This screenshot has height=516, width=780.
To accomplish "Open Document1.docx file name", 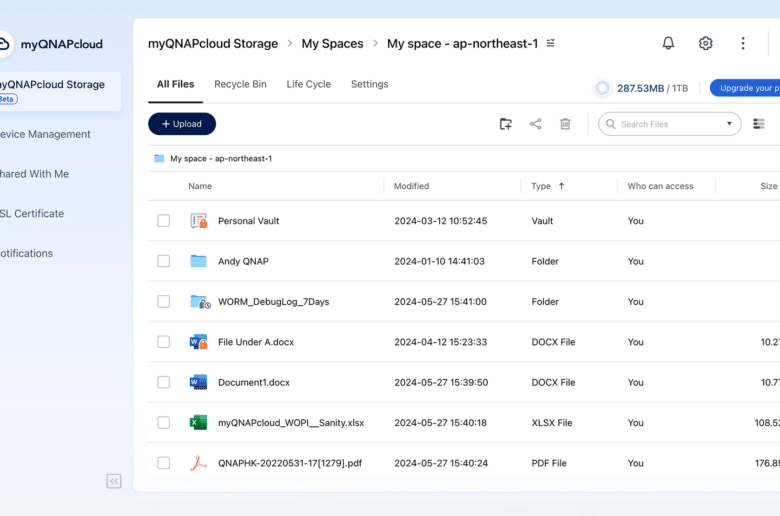I will [x=254, y=382].
